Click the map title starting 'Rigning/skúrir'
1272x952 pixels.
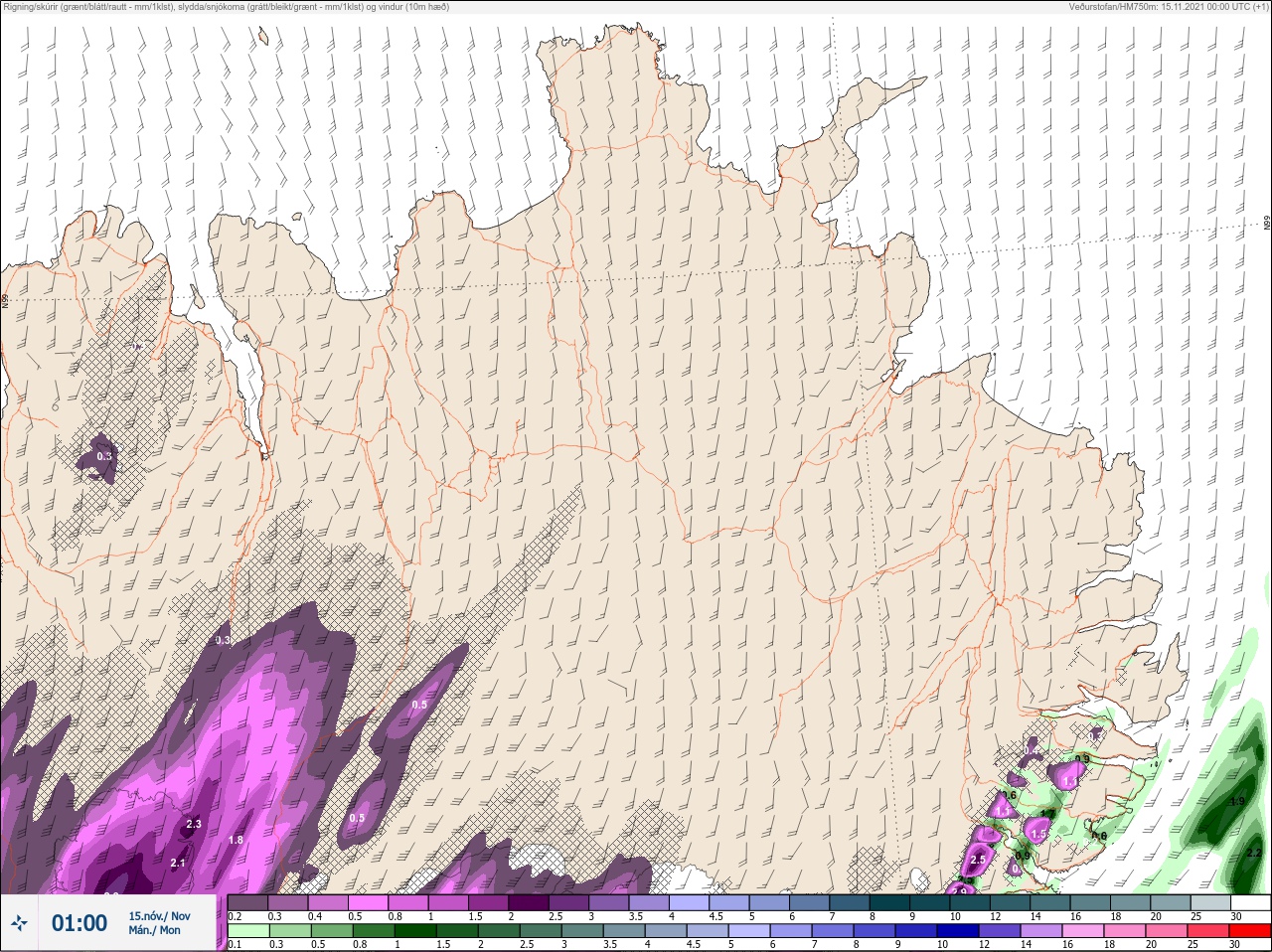click(226, 7)
